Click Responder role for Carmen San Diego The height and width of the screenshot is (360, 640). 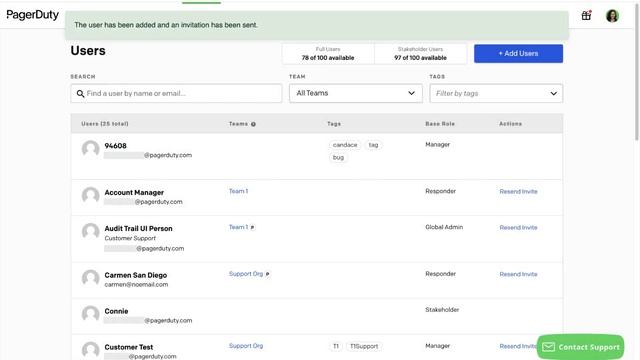[440, 274]
